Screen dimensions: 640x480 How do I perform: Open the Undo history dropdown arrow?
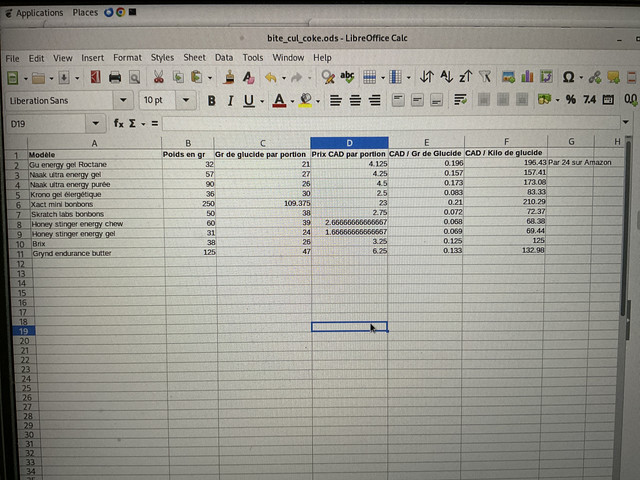tap(284, 78)
